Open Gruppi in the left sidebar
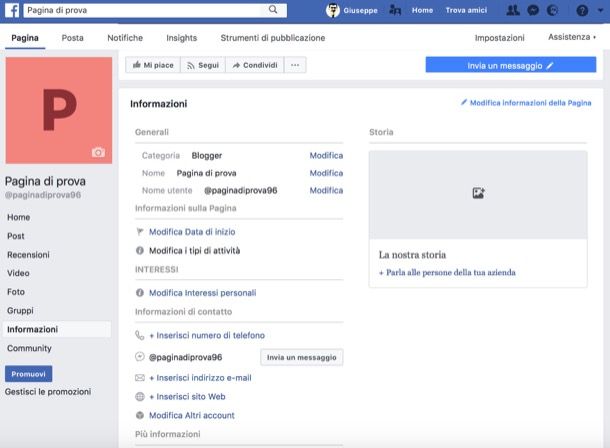The height and width of the screenshot is (448, 610). [20, 311]
